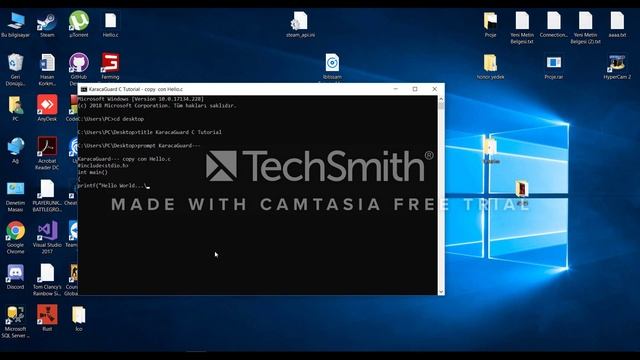Launch Microsoft SQL Server shortcut
This screenshot has height=360, width=640.
tap(16, 322)
